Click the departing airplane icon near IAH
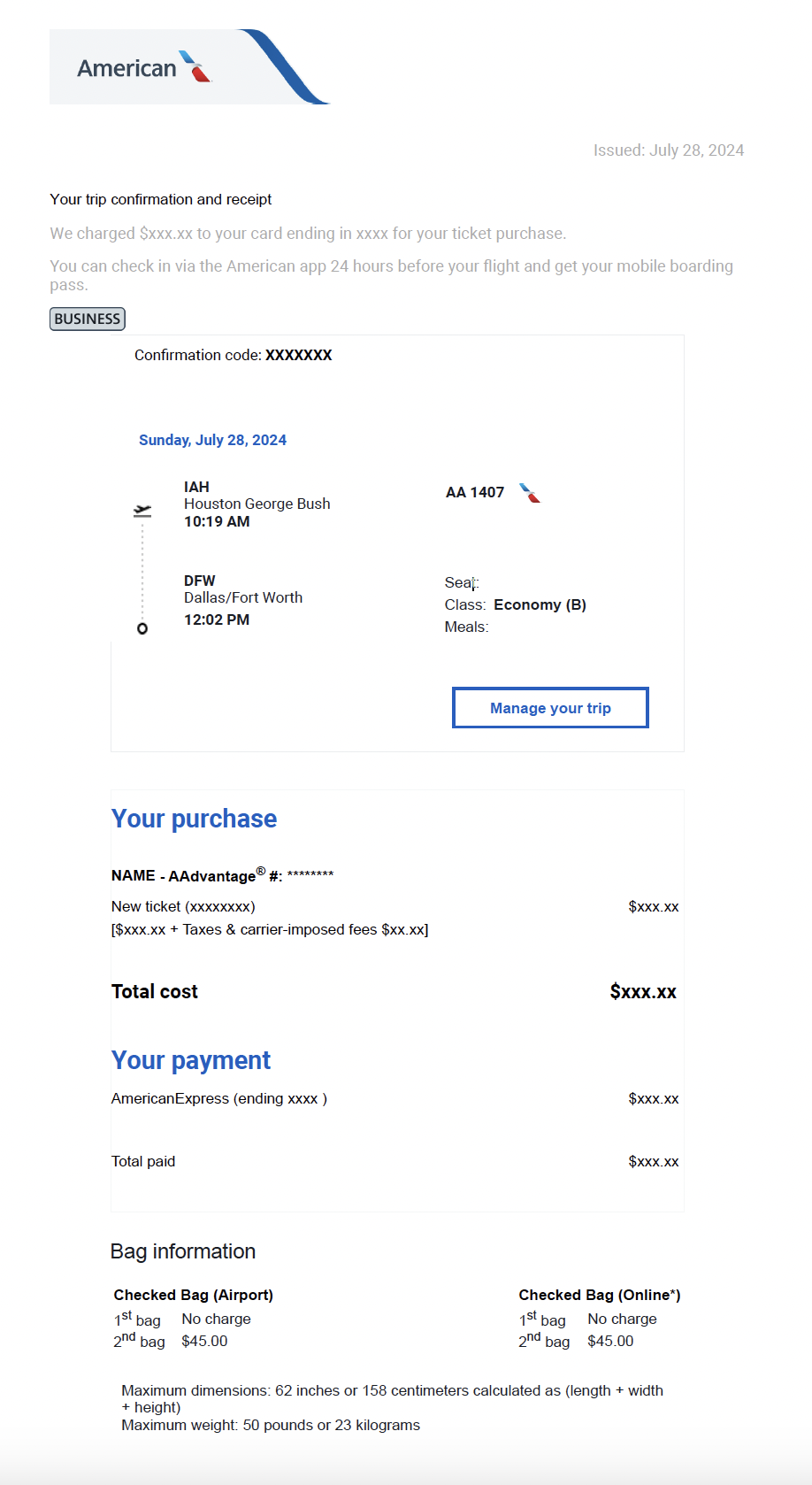Screen dimensions: 812x1485 (142, 511)
